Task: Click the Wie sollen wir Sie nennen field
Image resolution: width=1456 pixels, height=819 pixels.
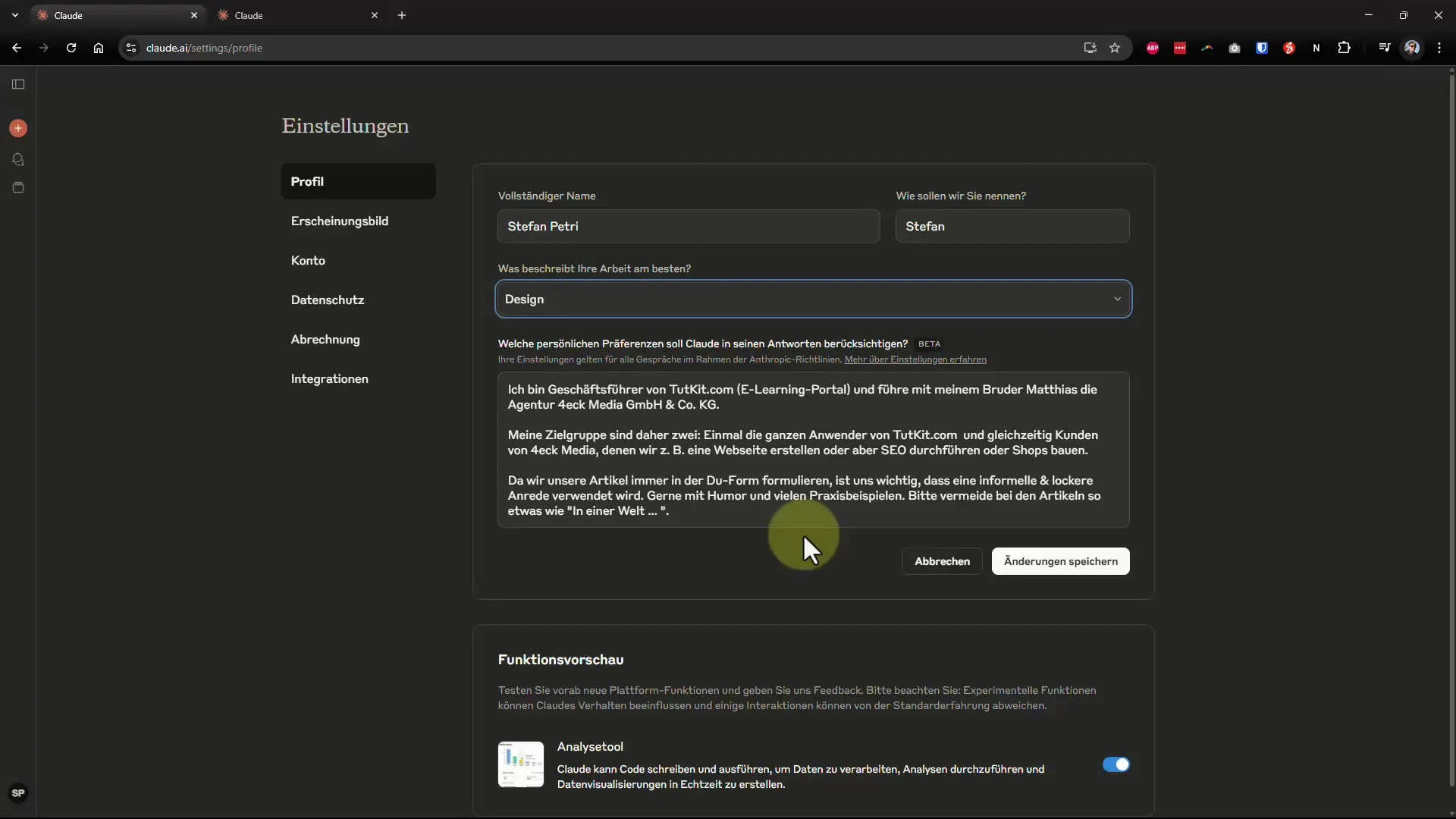Action: click(1012, 226)
